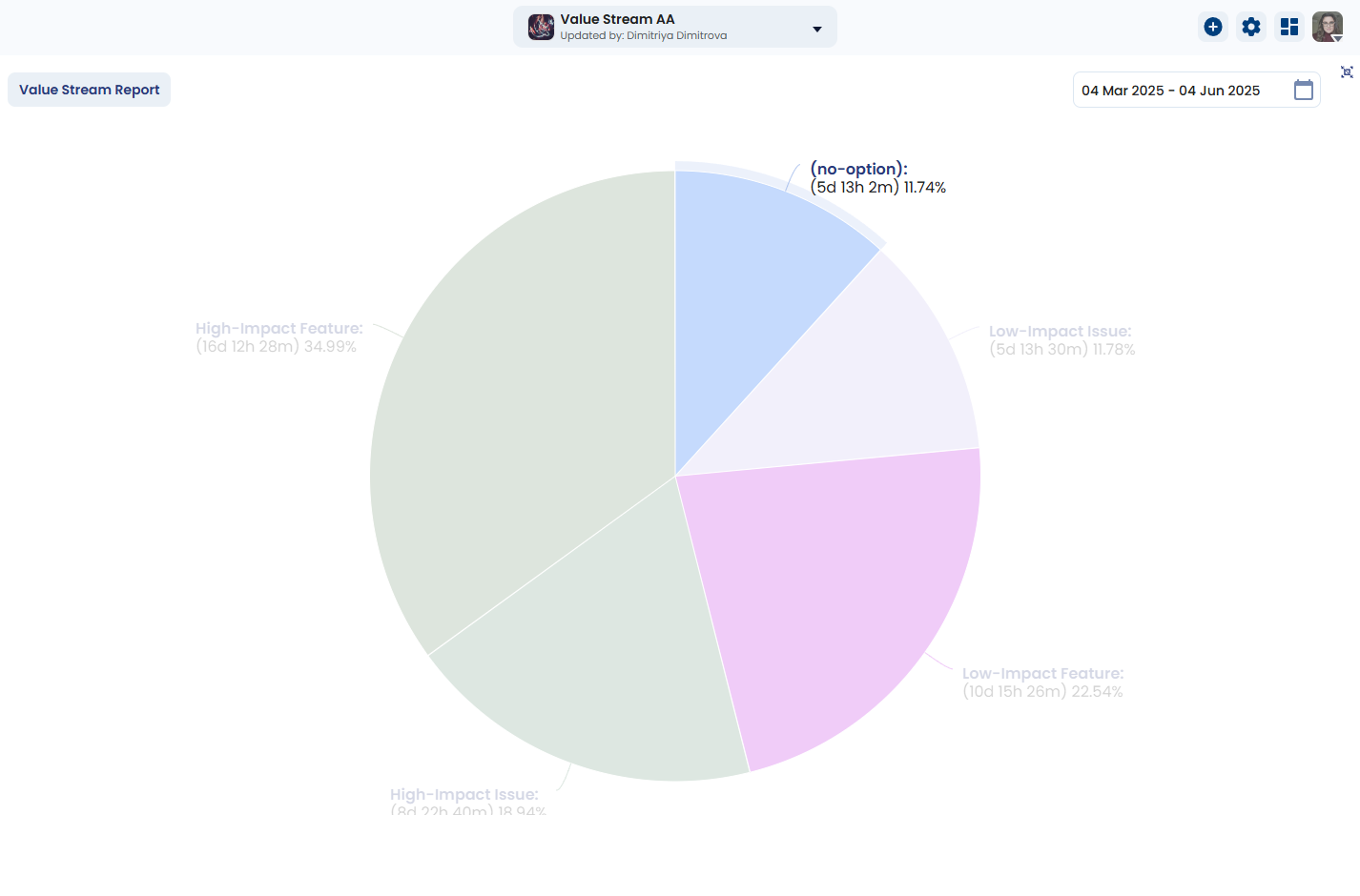Click the (no-option) 11.74% label
This screenshot has height=896, width=1360.
876,178
